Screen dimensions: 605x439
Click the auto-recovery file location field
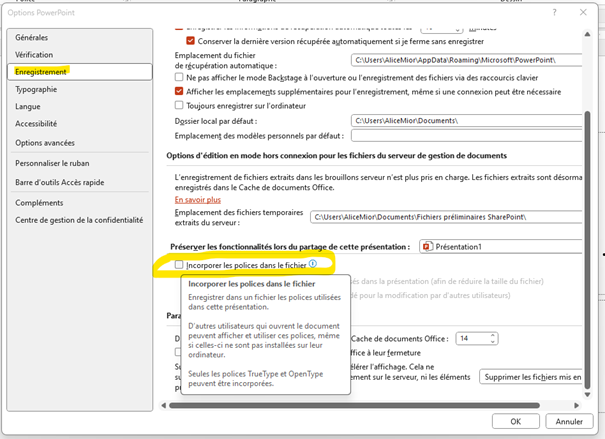pyautogui.click(x=466, y=60)
